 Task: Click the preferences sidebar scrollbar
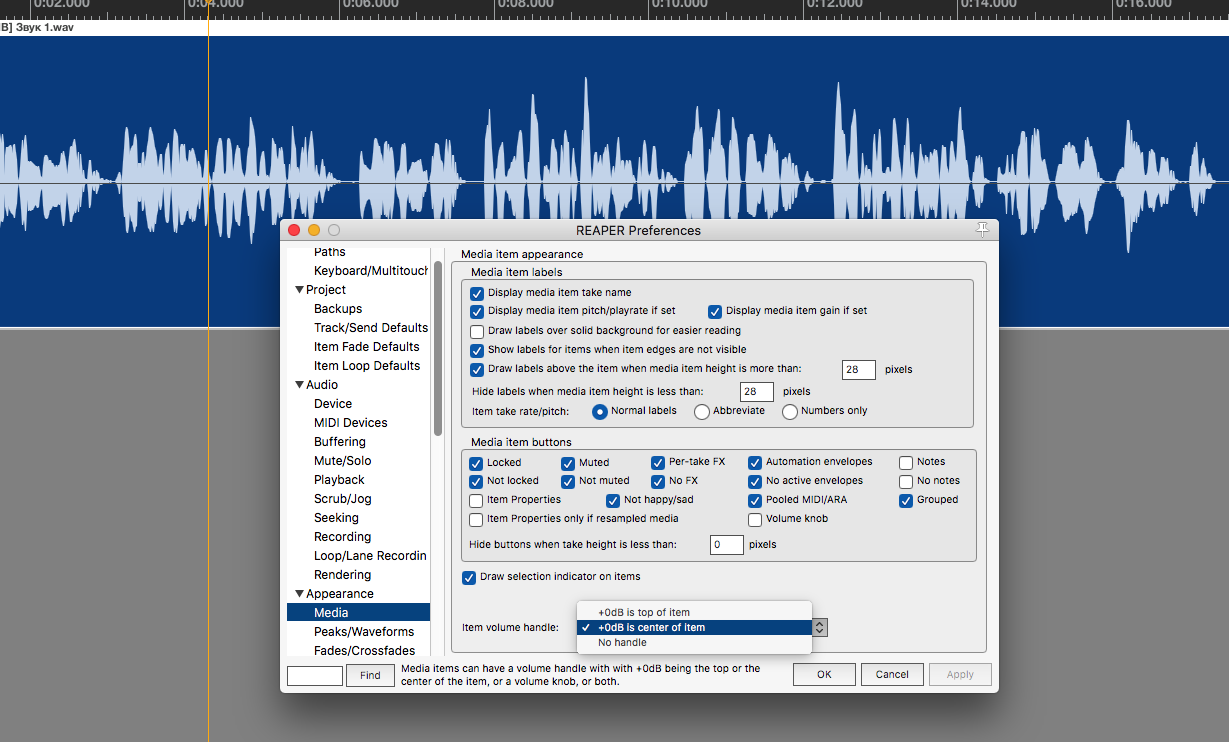pyautogui.click(x=438, y=350)
